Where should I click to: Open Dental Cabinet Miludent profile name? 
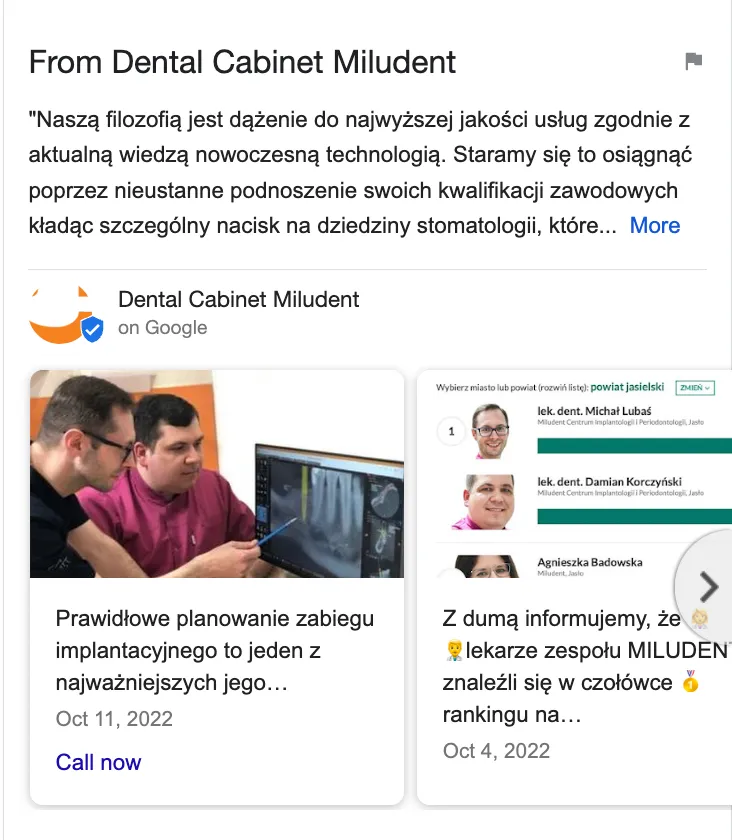[x=238, y=299]
